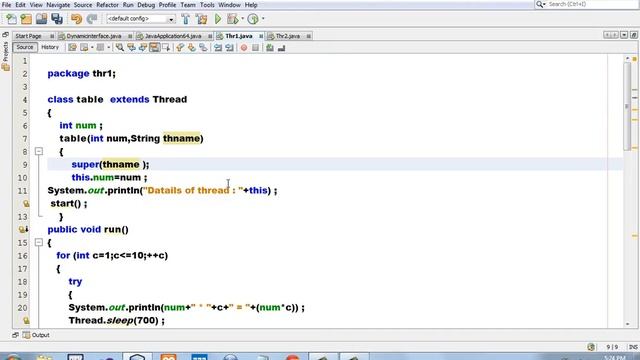This screenshot has height=360, width=640.
Task: Toggle the History view button
Action: [x=50, y=47]
